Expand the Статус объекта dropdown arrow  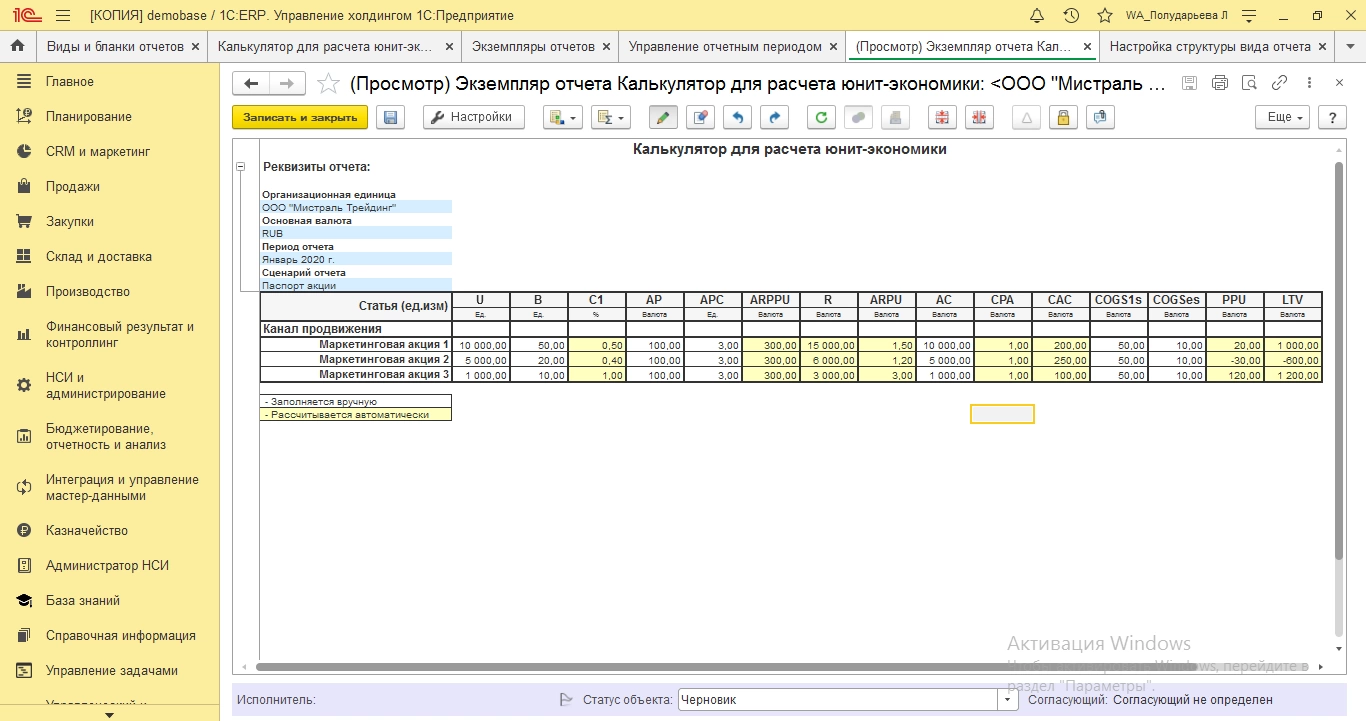tap(1006, 700)
